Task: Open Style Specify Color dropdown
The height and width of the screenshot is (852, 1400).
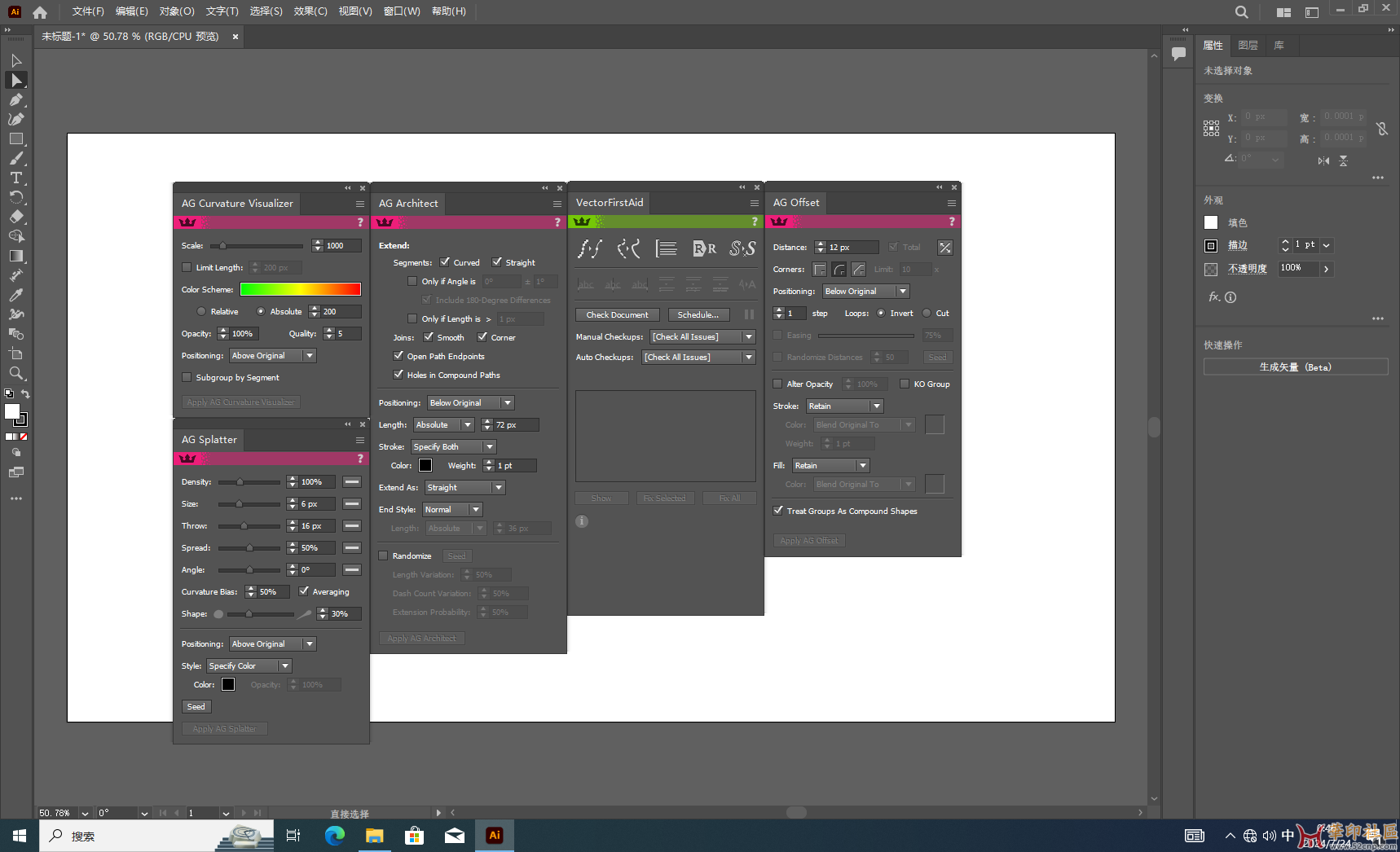Action: click(x=249, y=666)
